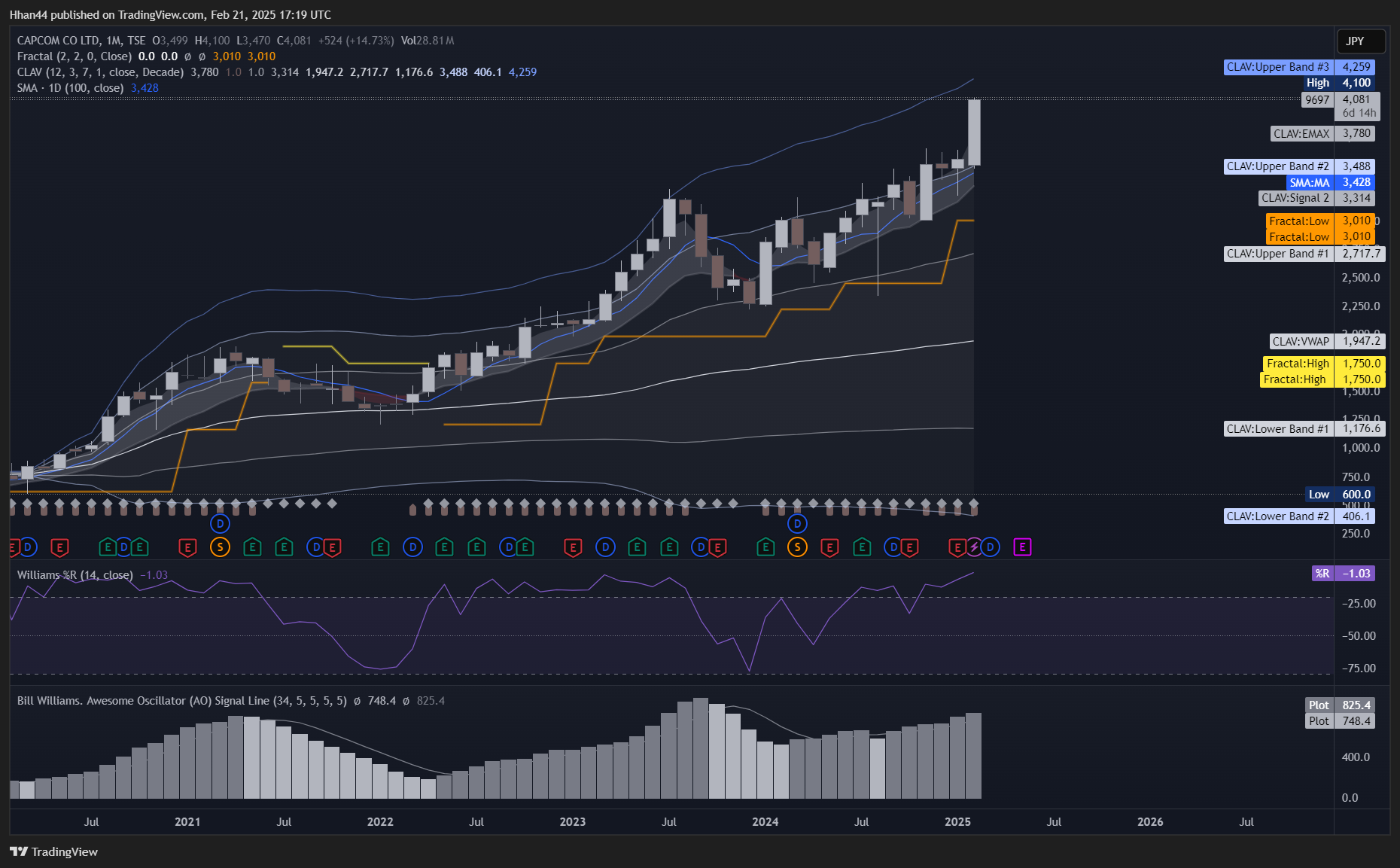Click the 2023 label on time axis
The width and height of the screenshot is (1400, 868).
click(x=573, y=822)
